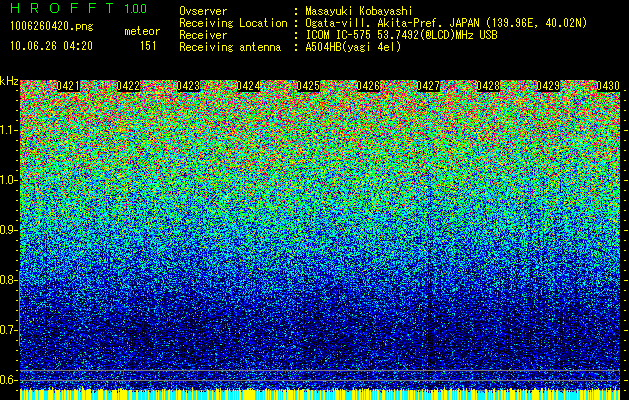Click the 0424 time marker

pos(248,86)
